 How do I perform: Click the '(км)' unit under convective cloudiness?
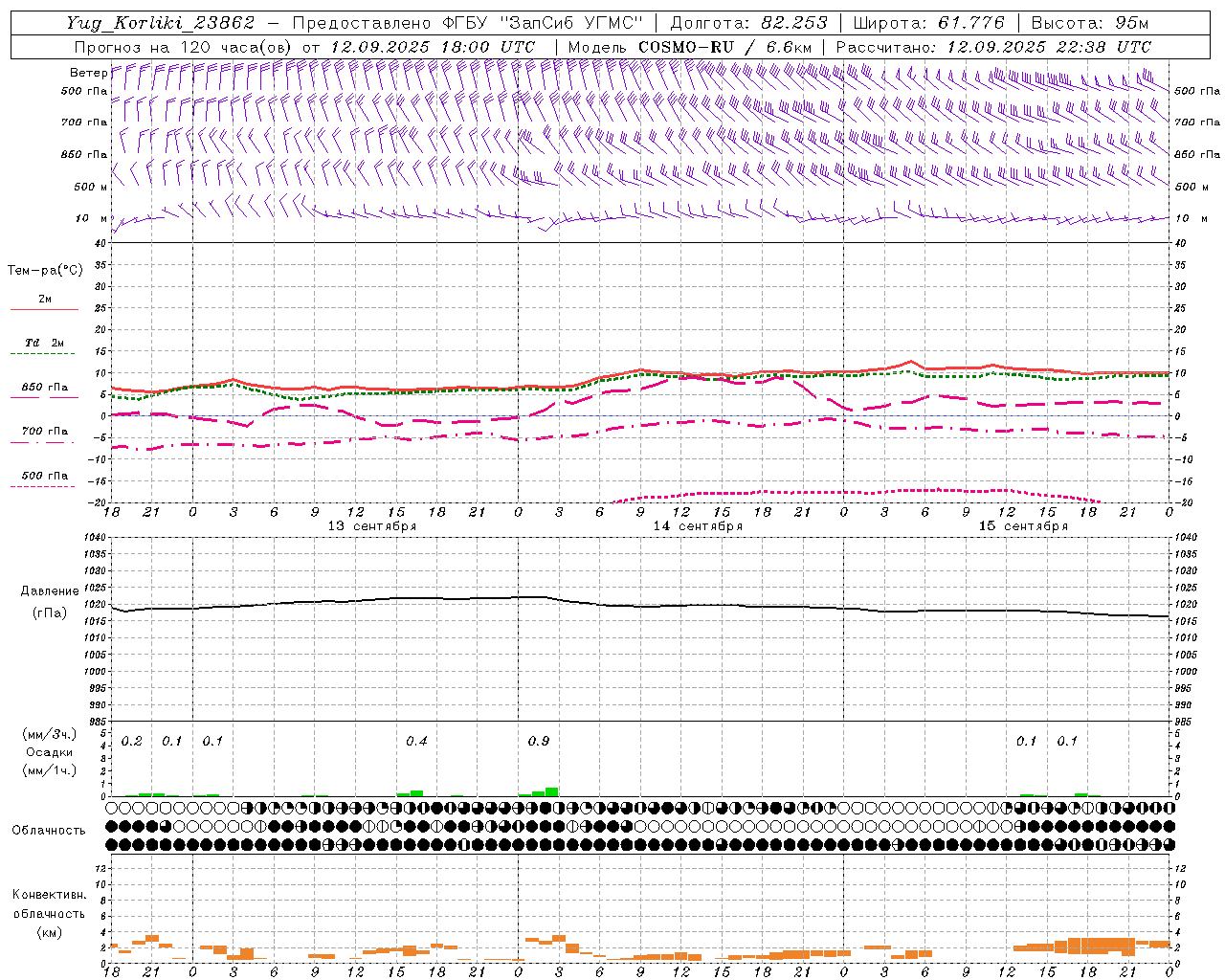click(x=49, y=933)
